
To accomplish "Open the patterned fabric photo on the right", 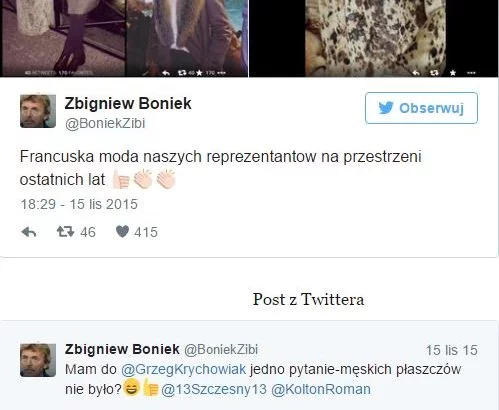I will 373,38.
